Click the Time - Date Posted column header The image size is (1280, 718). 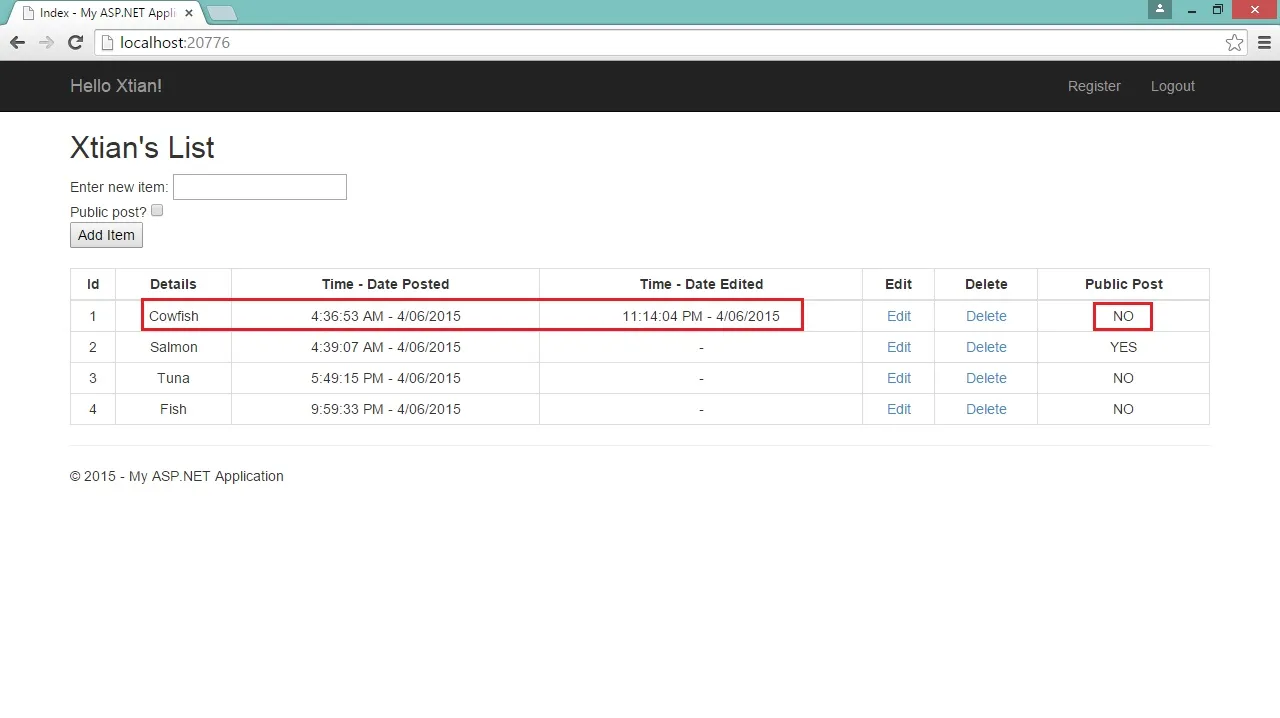pyautogui.click(x=386, y=284)
